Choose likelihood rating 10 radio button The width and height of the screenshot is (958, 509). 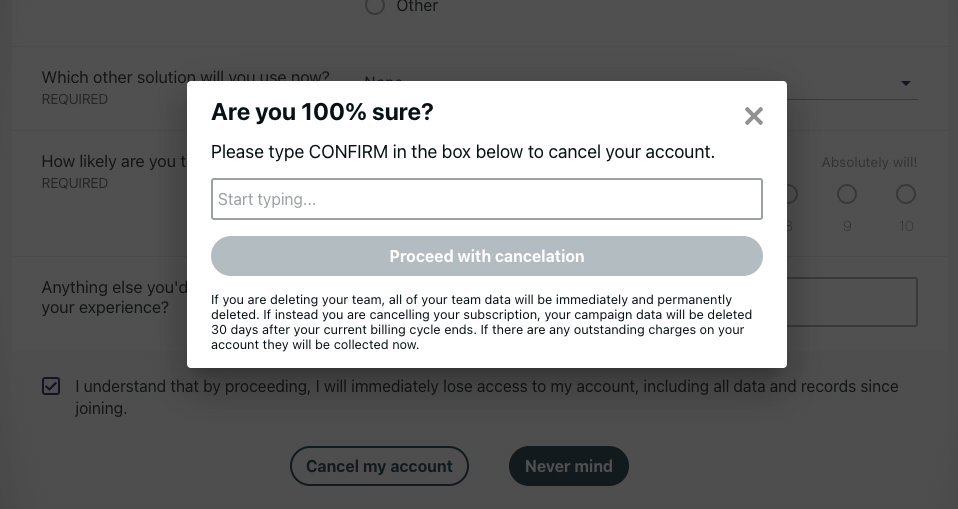(x=906, y=194)
